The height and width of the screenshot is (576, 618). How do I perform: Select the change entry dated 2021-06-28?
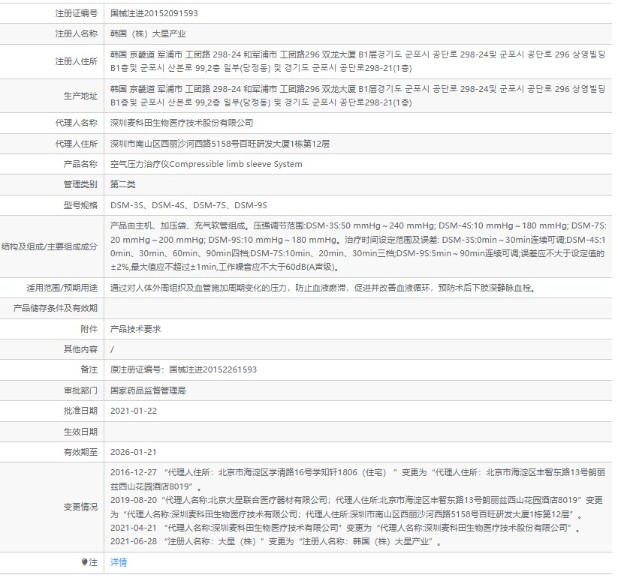pyautogui.click(x=276, y=542)
